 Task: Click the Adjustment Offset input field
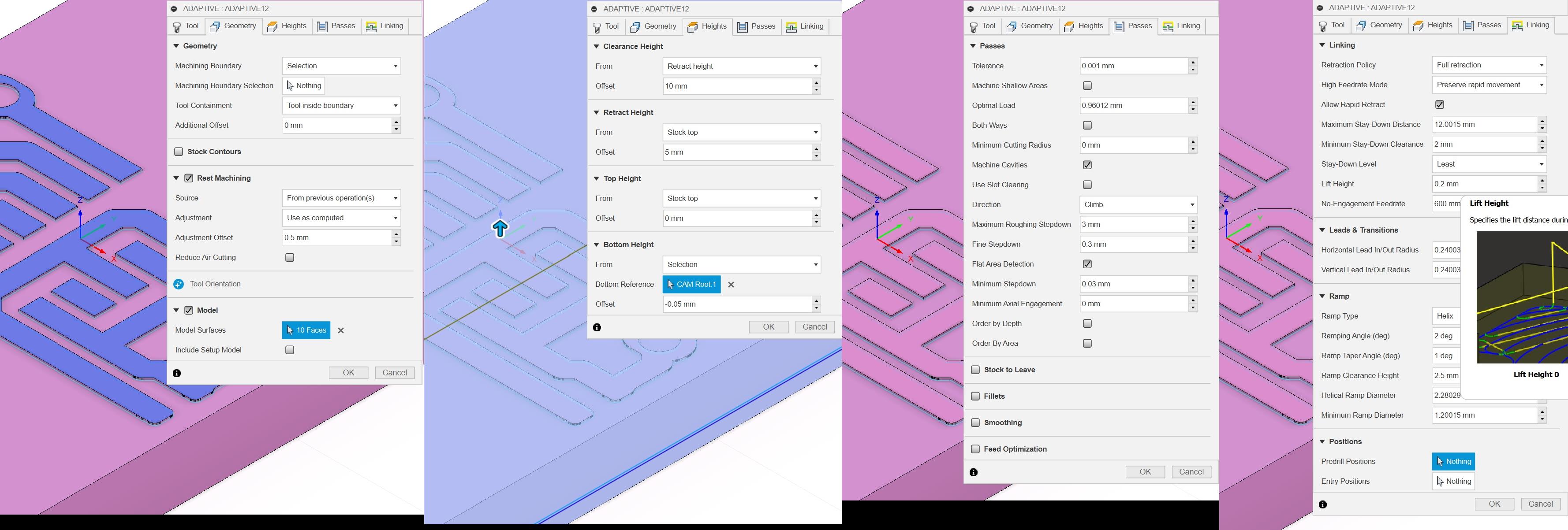(x=336, y=238)
